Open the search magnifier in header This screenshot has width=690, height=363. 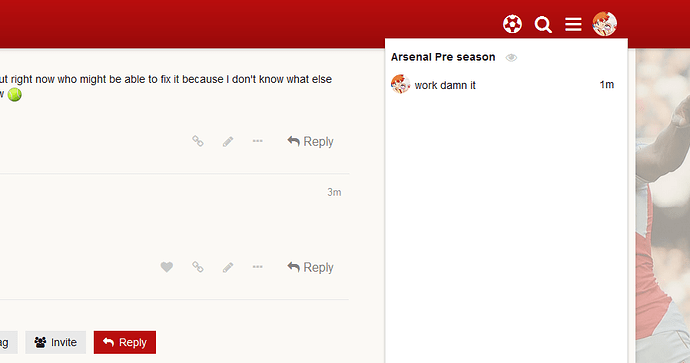[543, 24]
